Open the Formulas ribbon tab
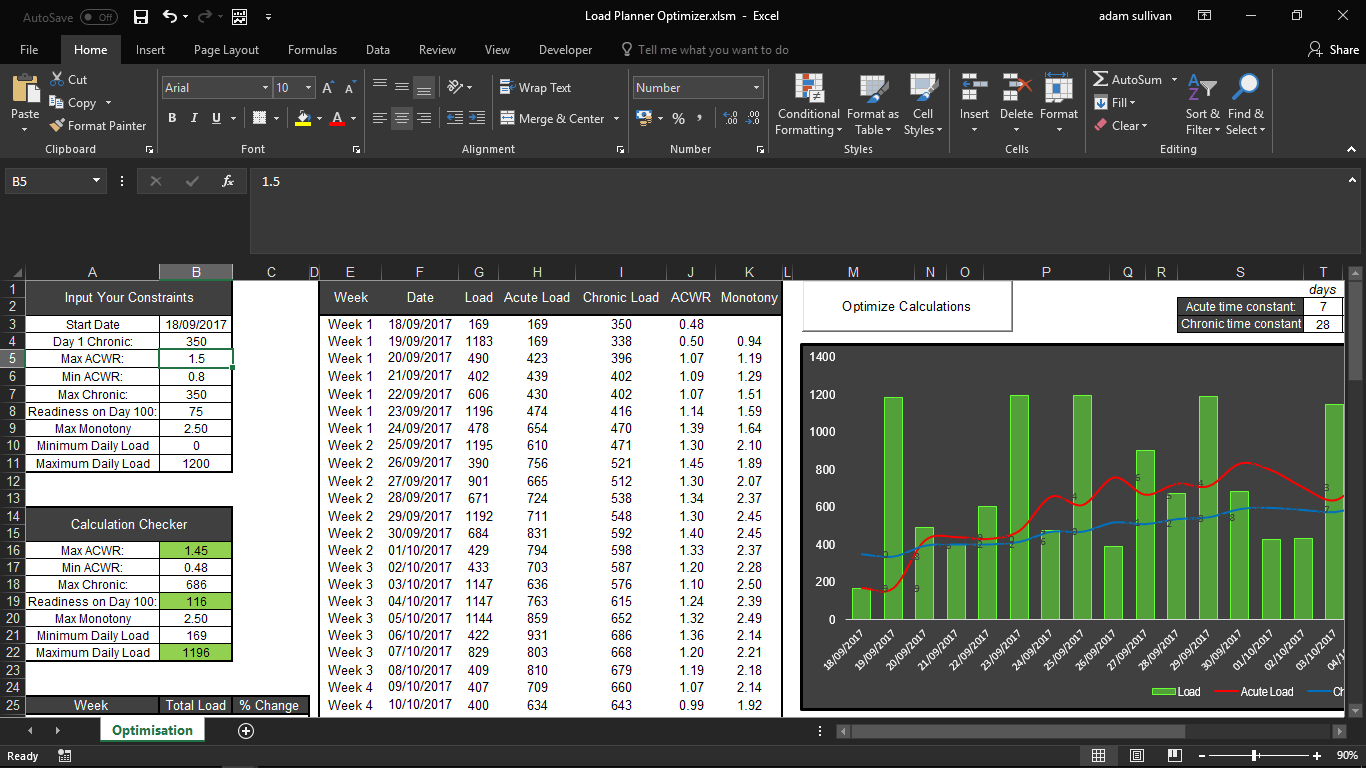1366x768 pixels. tap(312, 50)
